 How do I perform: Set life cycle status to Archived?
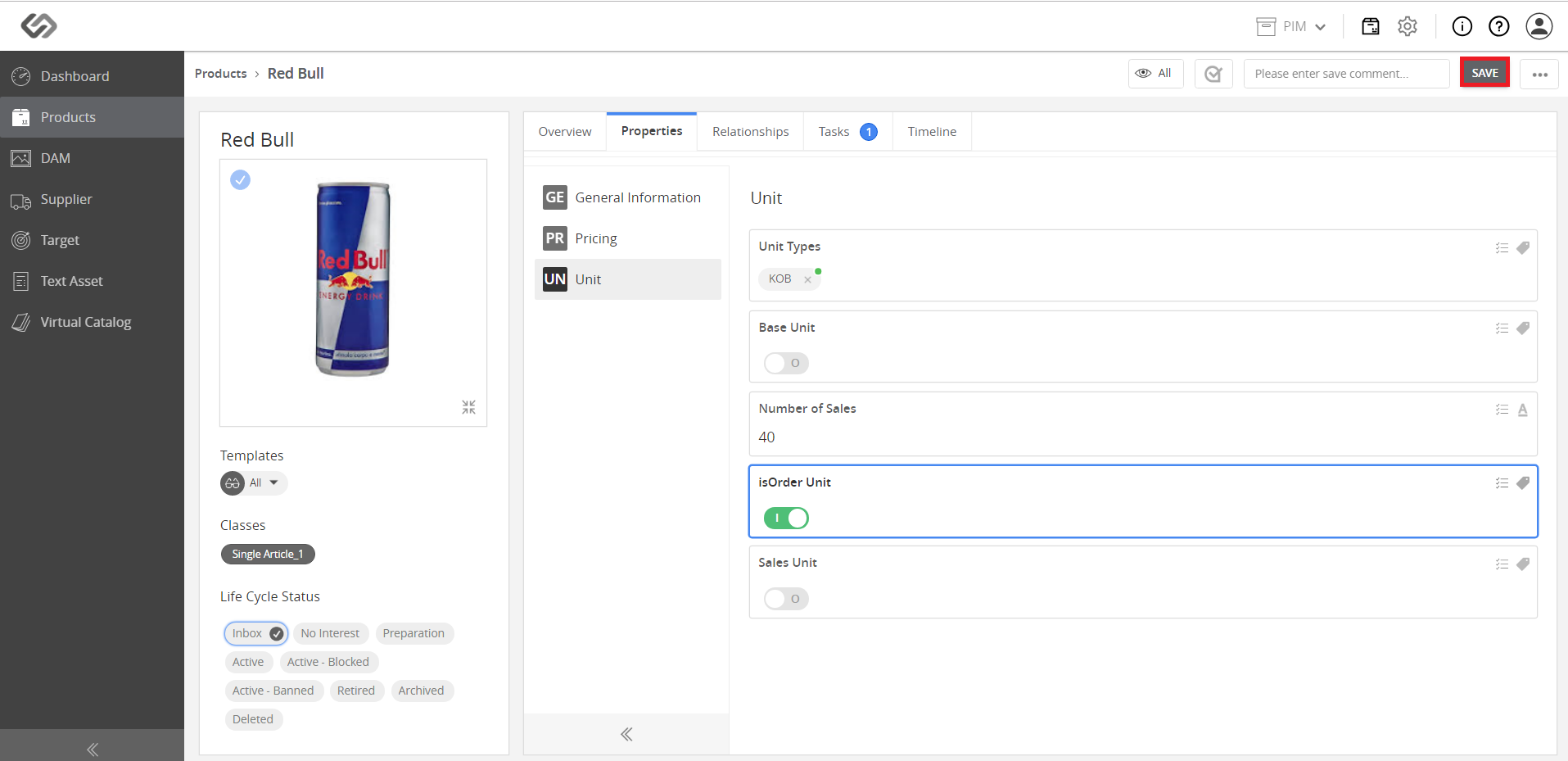point(421,691)
